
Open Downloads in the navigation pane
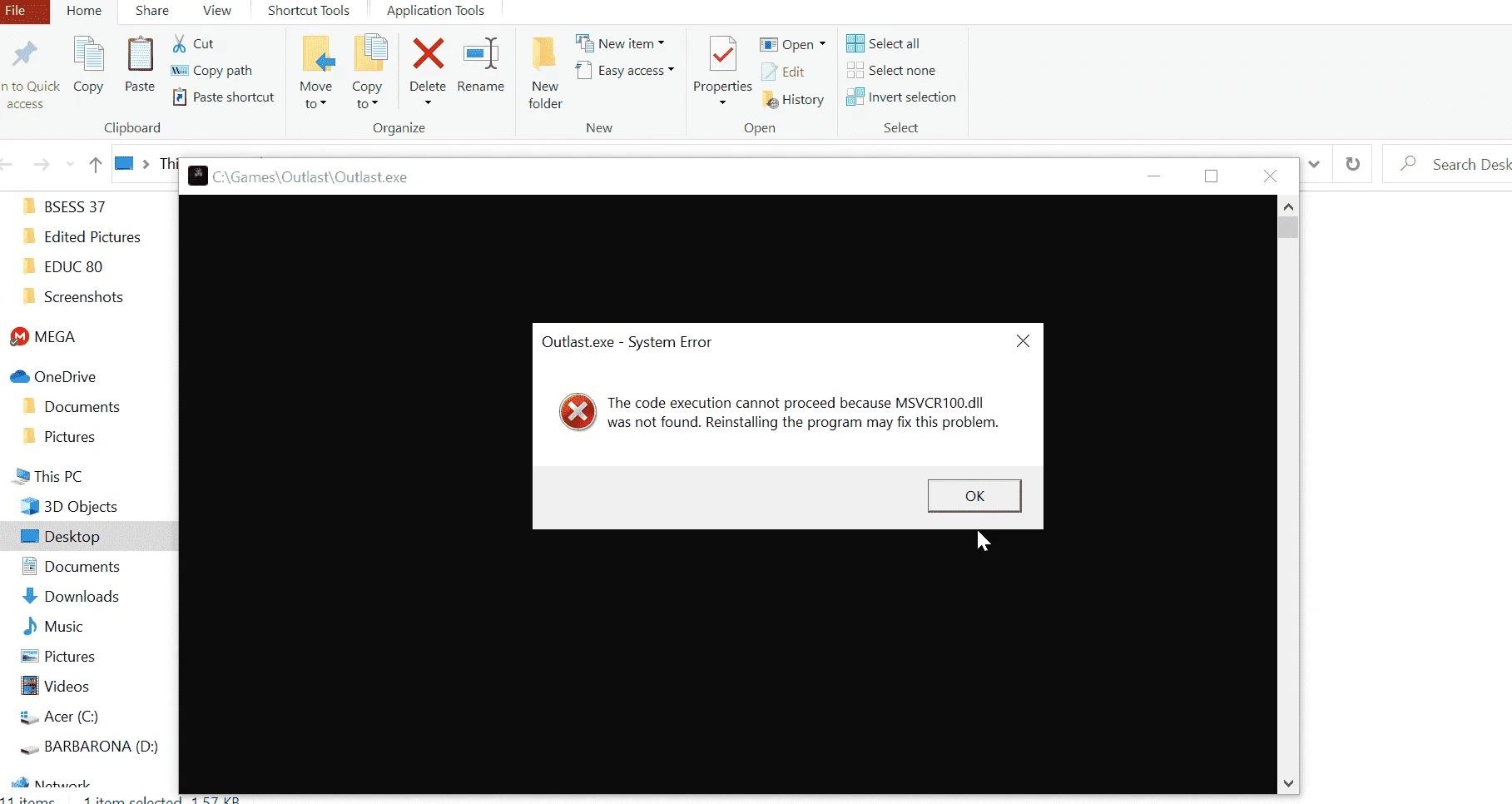pyautogui.click(x=71, y=597)
